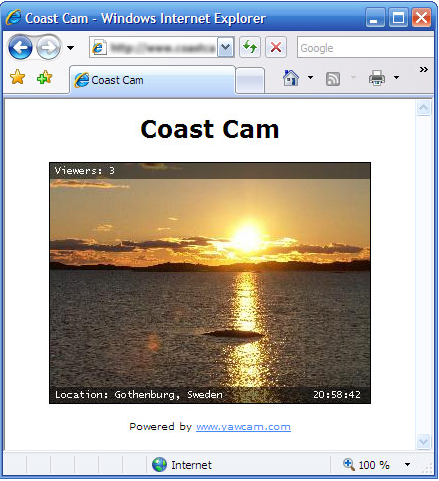Expand the address bar URL dropdown

(226, 47)
